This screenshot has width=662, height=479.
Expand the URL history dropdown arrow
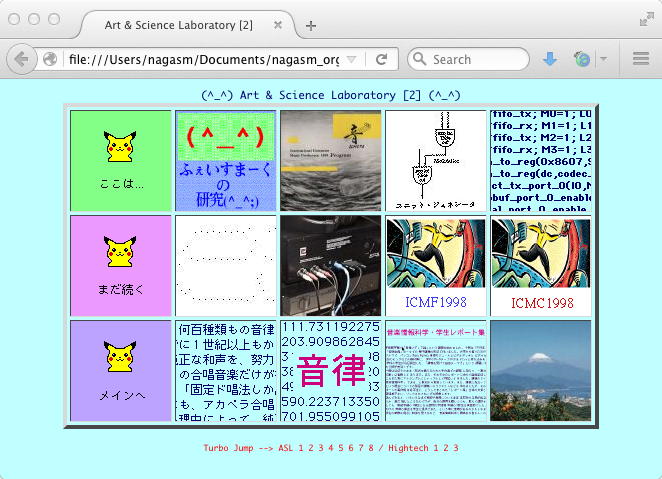(x=351, y=60)
